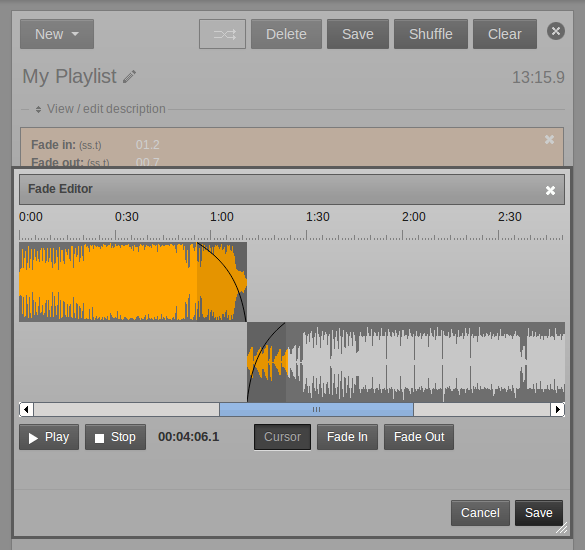Click the Shuffle playlist button
This screenshot has width=585, height=550.
(x=431, y=34)
